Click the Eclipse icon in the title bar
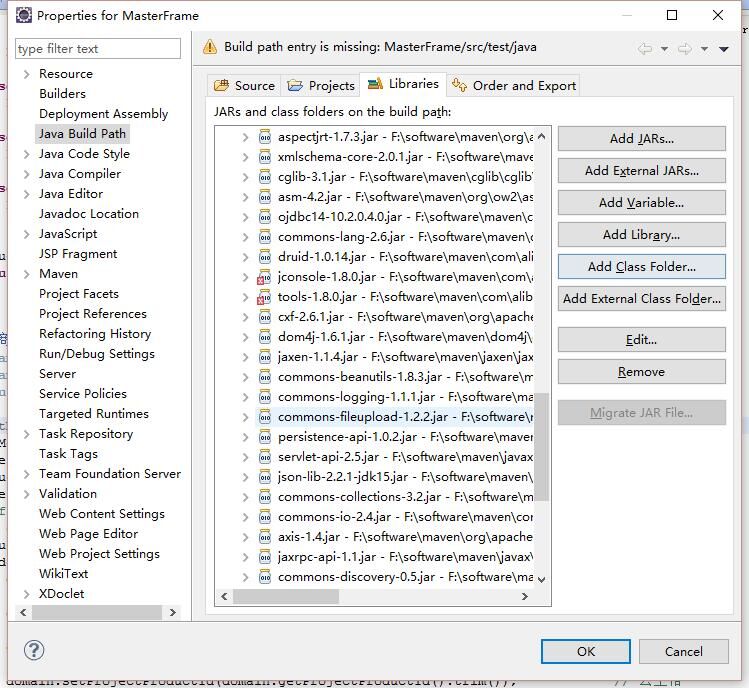Viewport: 749px width, 688px height. coord(23,15)
